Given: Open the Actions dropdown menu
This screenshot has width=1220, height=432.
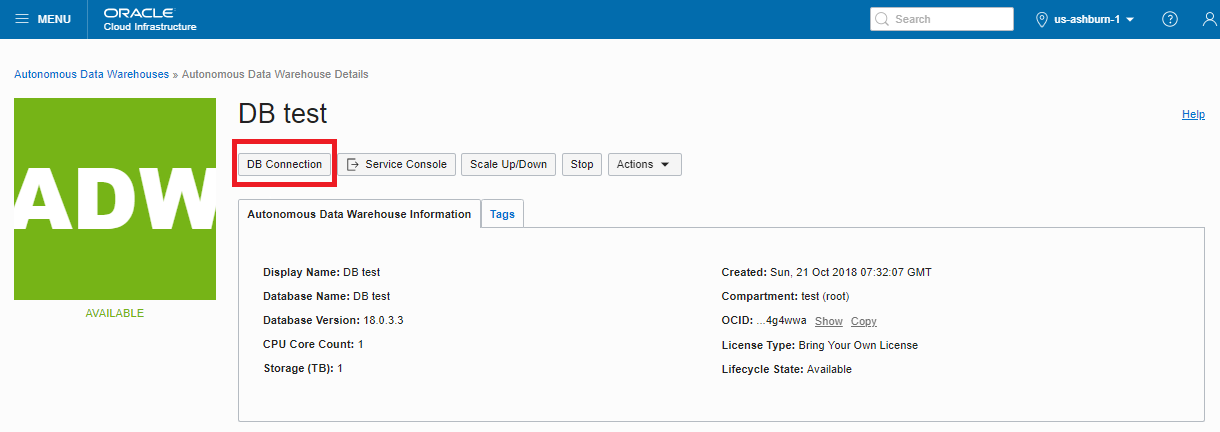Looking at the screenshot, I should tap(644, 164).
